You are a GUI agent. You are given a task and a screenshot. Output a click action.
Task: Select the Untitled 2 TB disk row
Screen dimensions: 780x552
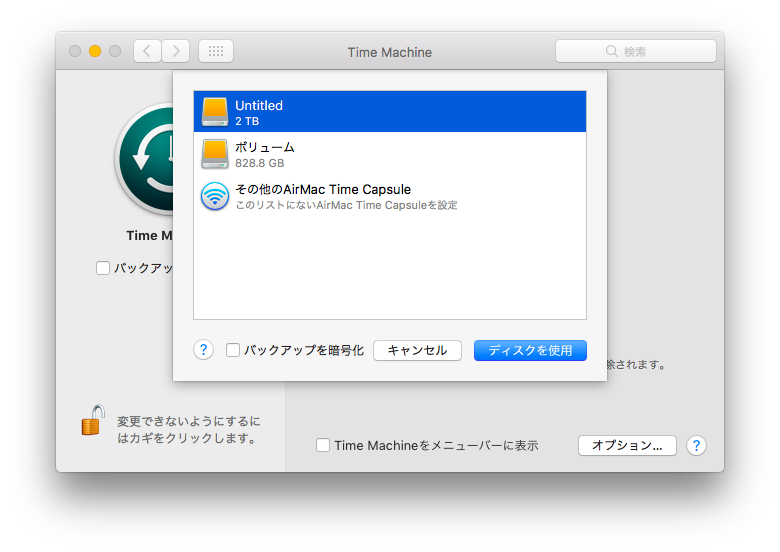click(390, 111)
